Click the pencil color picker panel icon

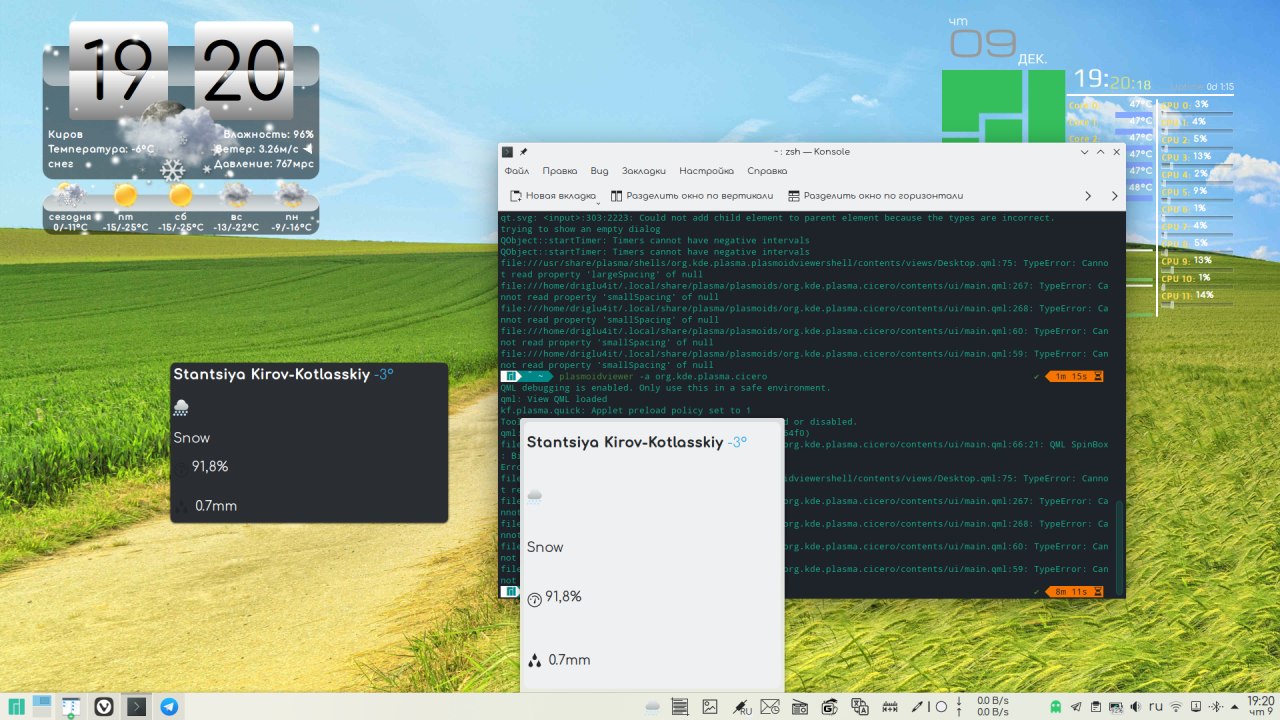[917, 707]
